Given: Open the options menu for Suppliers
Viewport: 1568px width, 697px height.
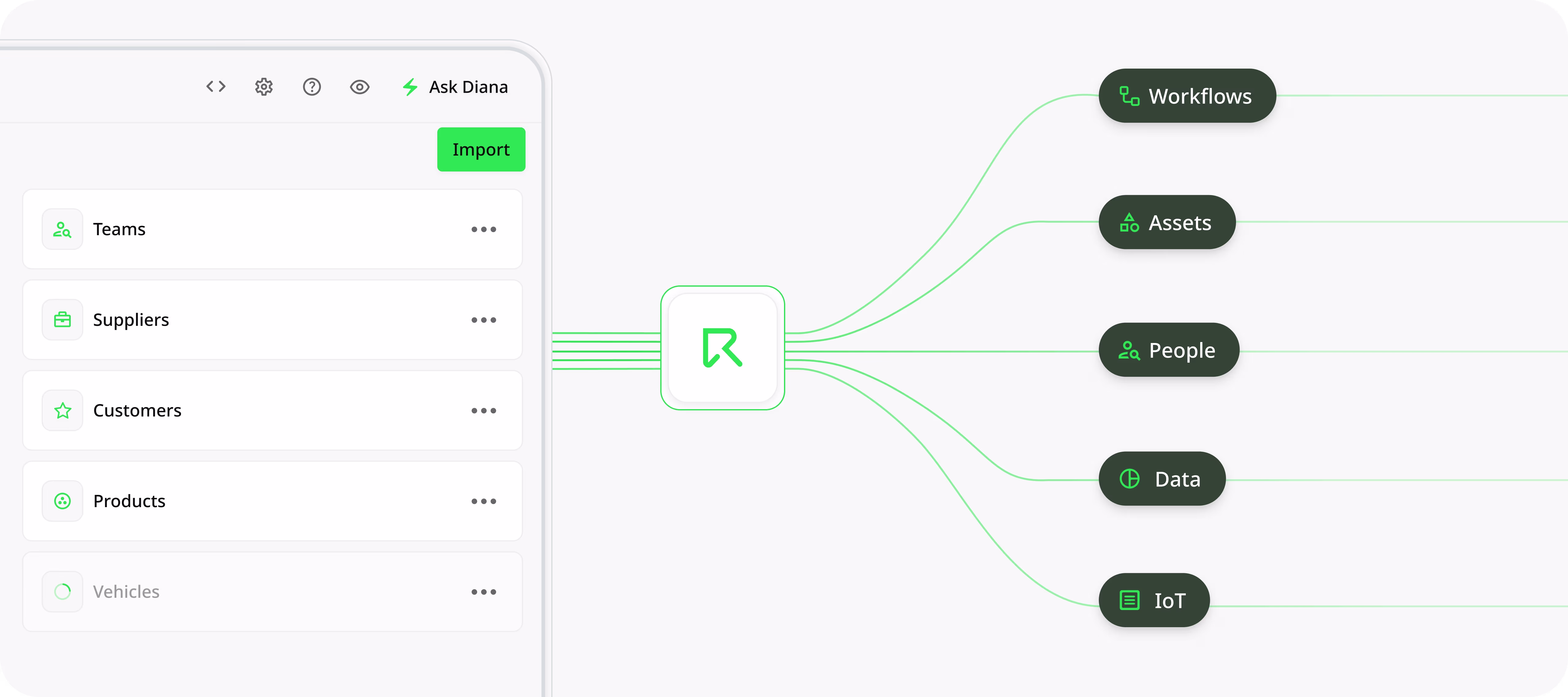Looking at the screenshot, I should (x=484, y=319).
